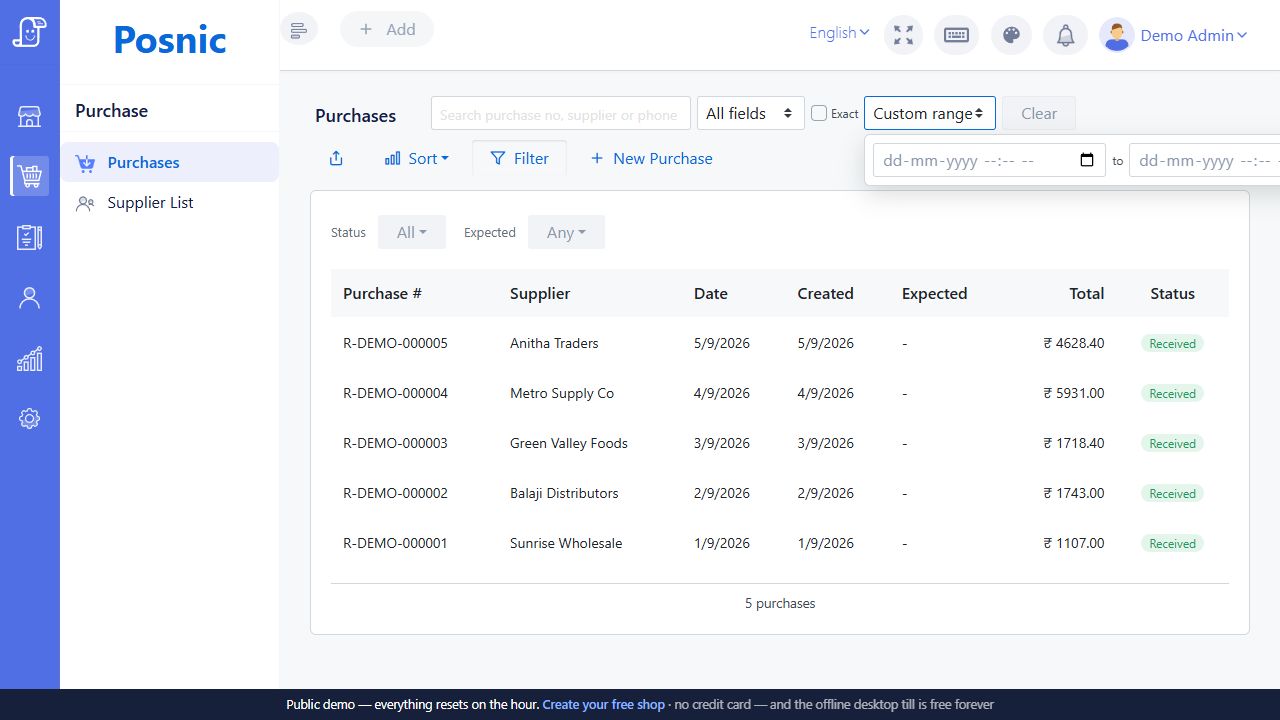Screen dimensions: 1280x720
Task: Click the total ₹ 5931.00
Action: point(1074,393)
